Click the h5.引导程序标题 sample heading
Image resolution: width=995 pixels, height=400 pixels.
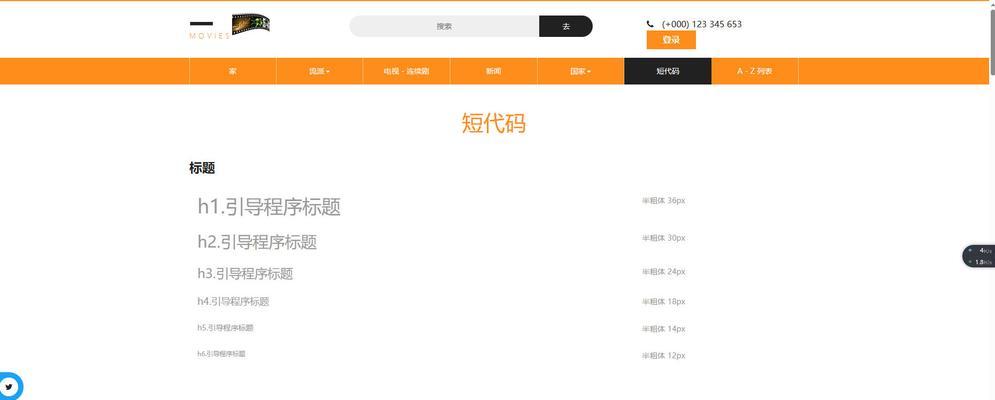click(x=225, y=328)
